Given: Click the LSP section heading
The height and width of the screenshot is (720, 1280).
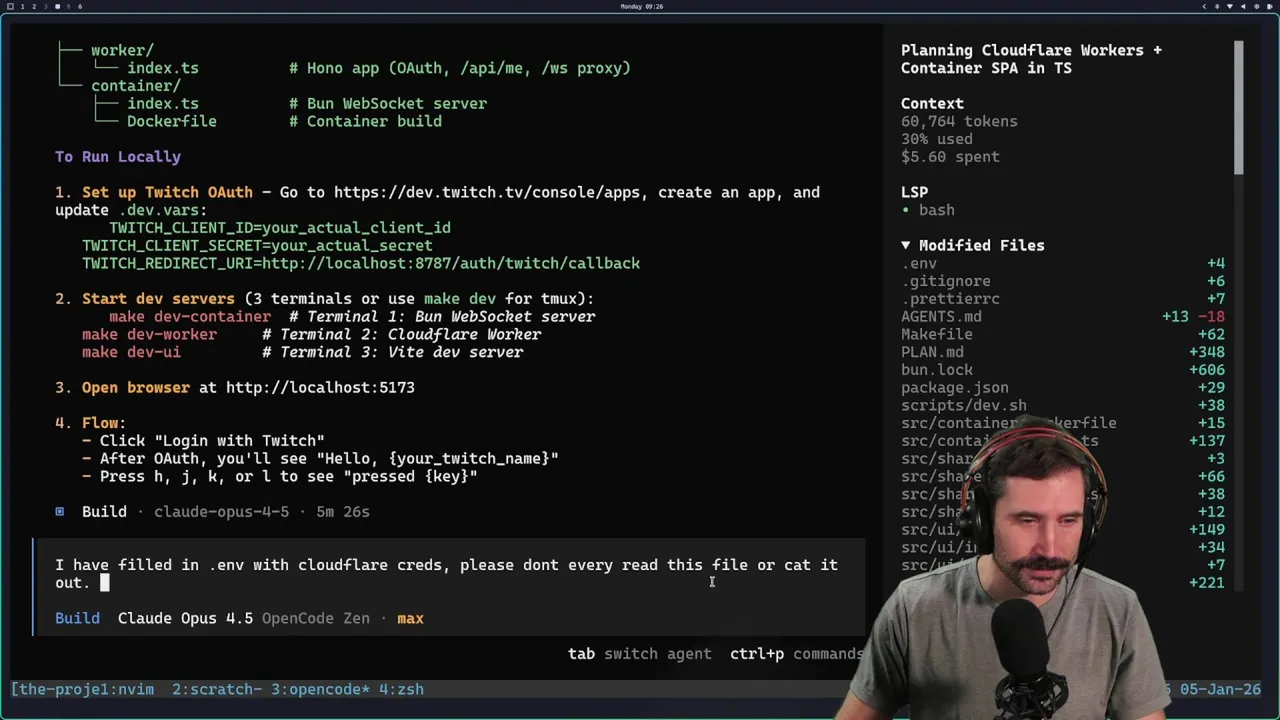Looking at the screenshot, I should [x=914, y=192].
